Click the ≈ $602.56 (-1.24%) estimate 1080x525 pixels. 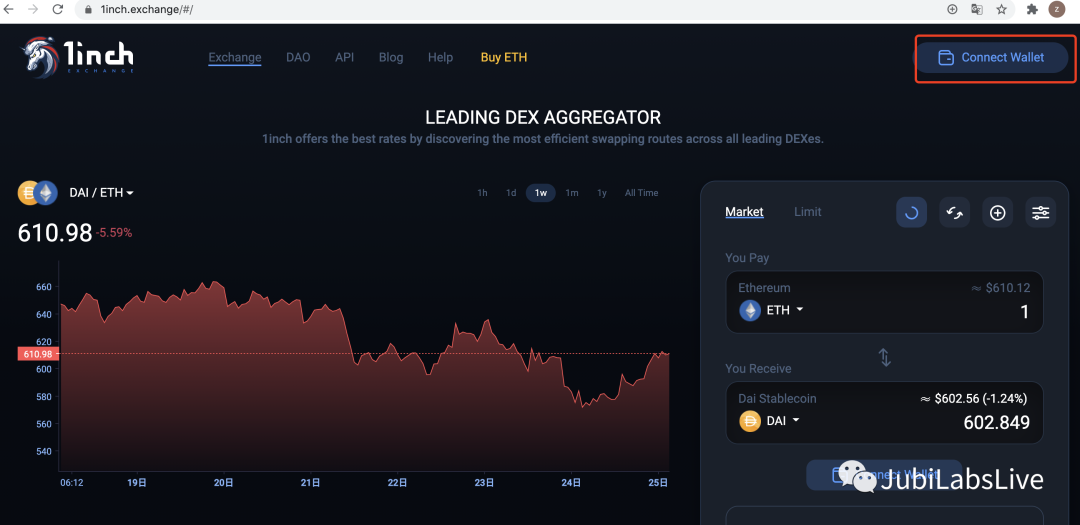pyautogui.click(x=974, y=398)
